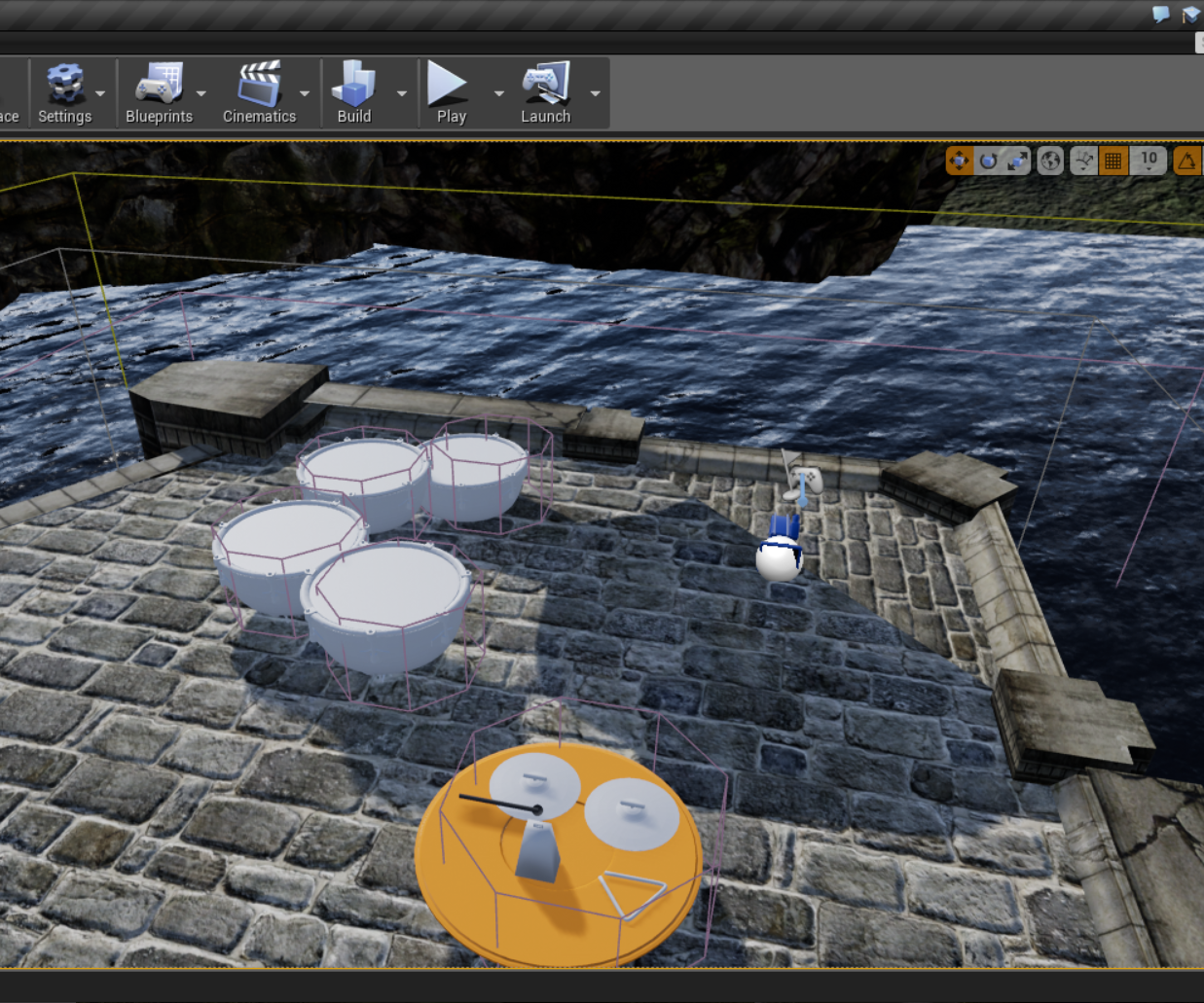Open editor Settings from the toolbar
Screen dimensions: 1204x1003
64,86
